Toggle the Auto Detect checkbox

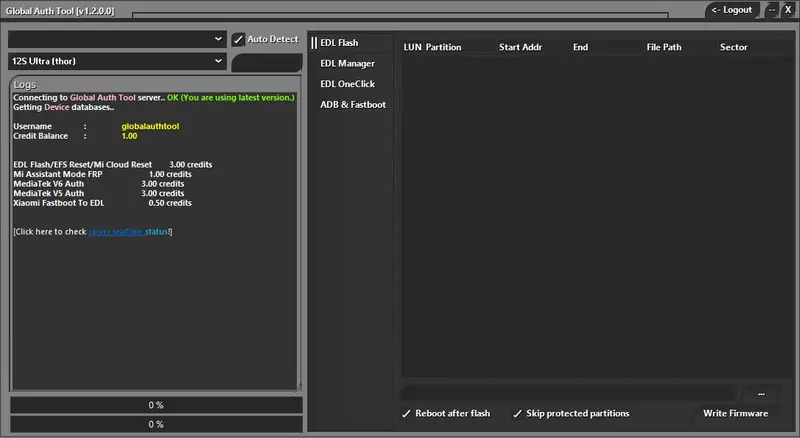238,39
